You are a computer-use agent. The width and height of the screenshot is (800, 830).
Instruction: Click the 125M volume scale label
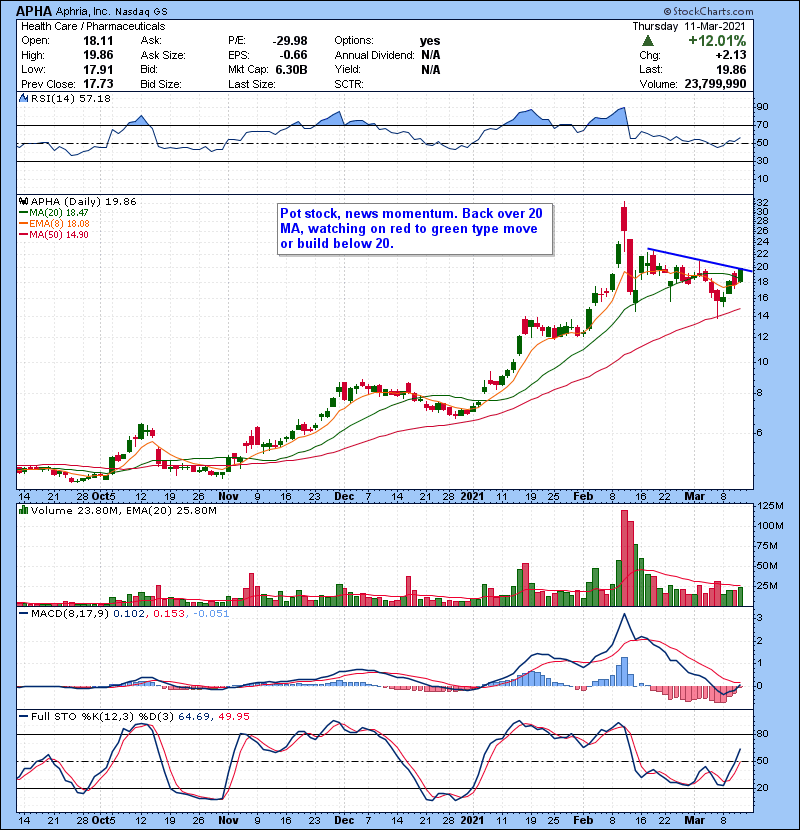tap(770, 506)
